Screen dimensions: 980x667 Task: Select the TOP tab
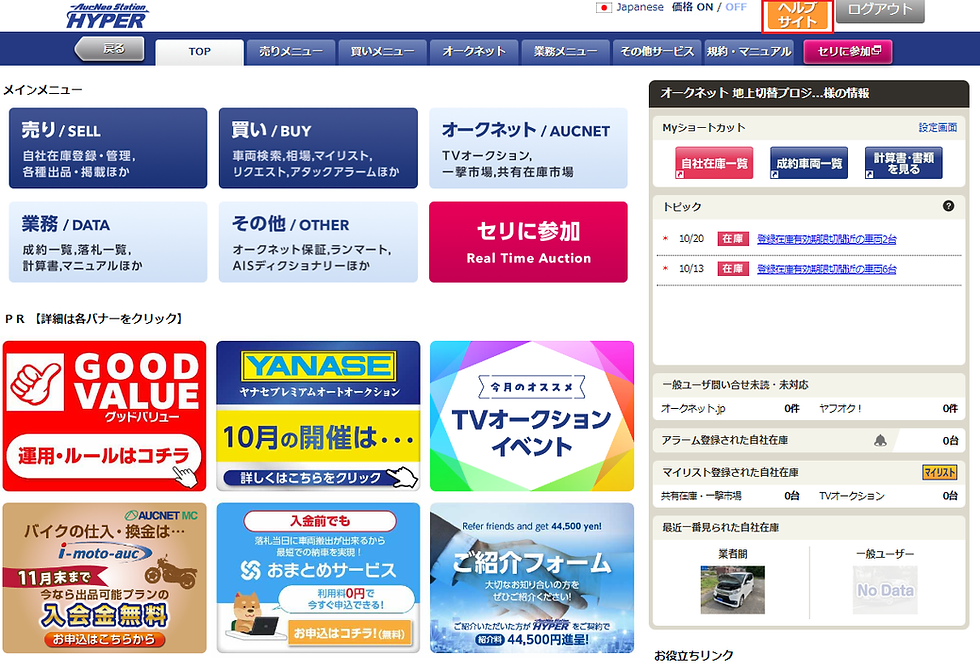click(x=199, y=52)
